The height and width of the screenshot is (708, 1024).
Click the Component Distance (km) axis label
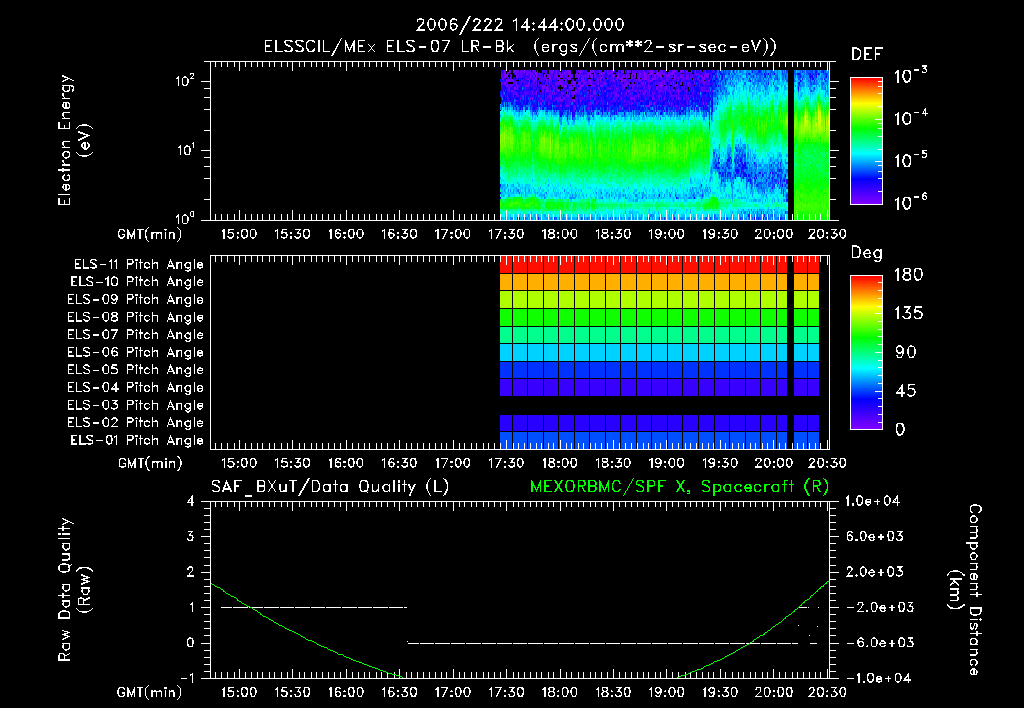click(x=965, y=590)
